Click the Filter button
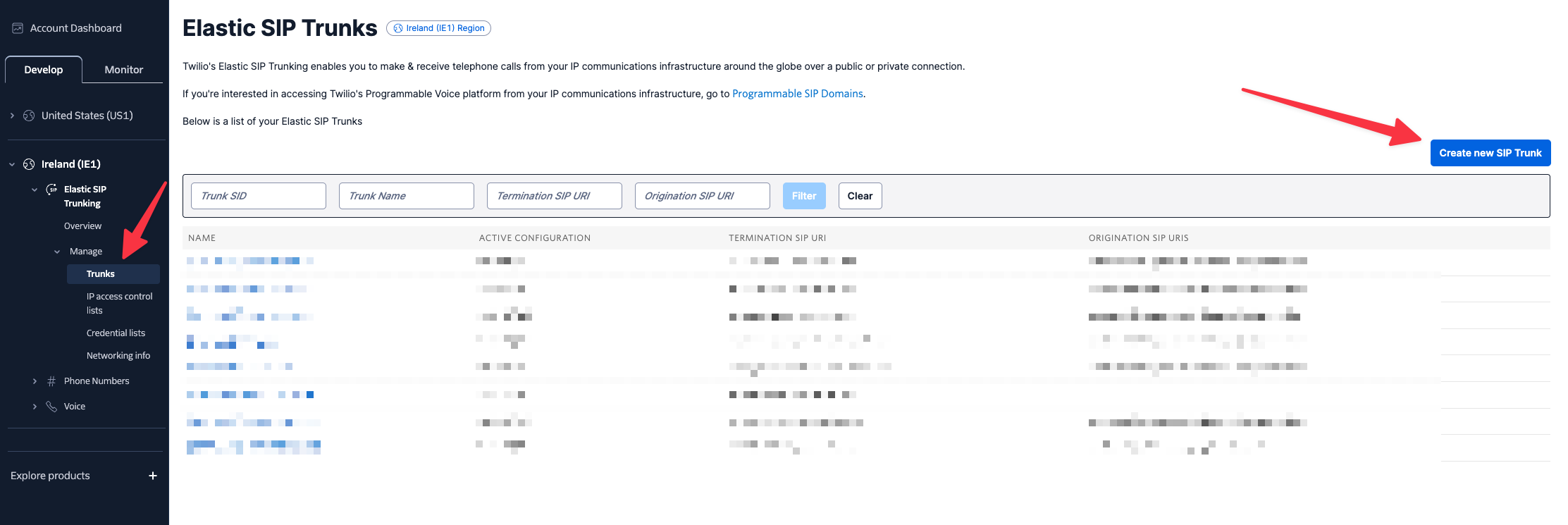Image resolution: width=1568 pixels, height=525 pixels. (x=804, y=196)
